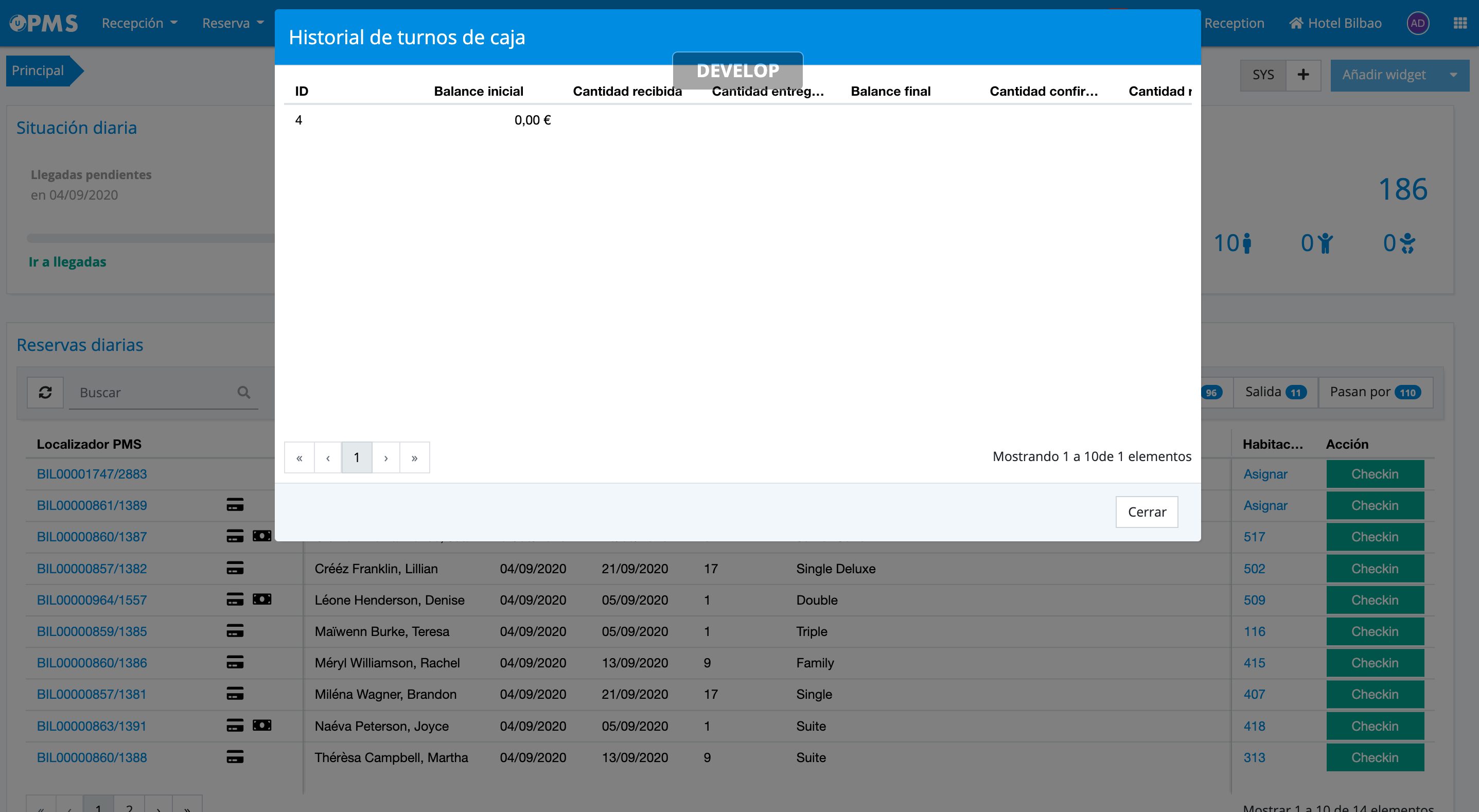Click page 1 in modal pagination
This screenshot has width=1479, height=812.
click(x=356, y=457)
